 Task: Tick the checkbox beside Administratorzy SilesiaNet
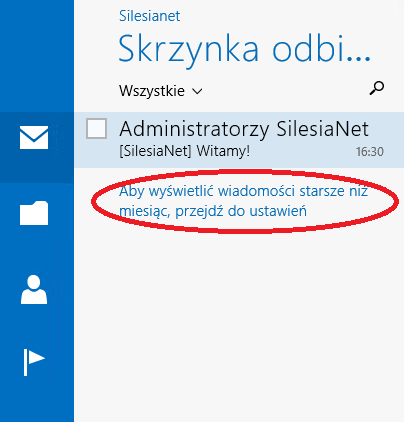[96, 128]
